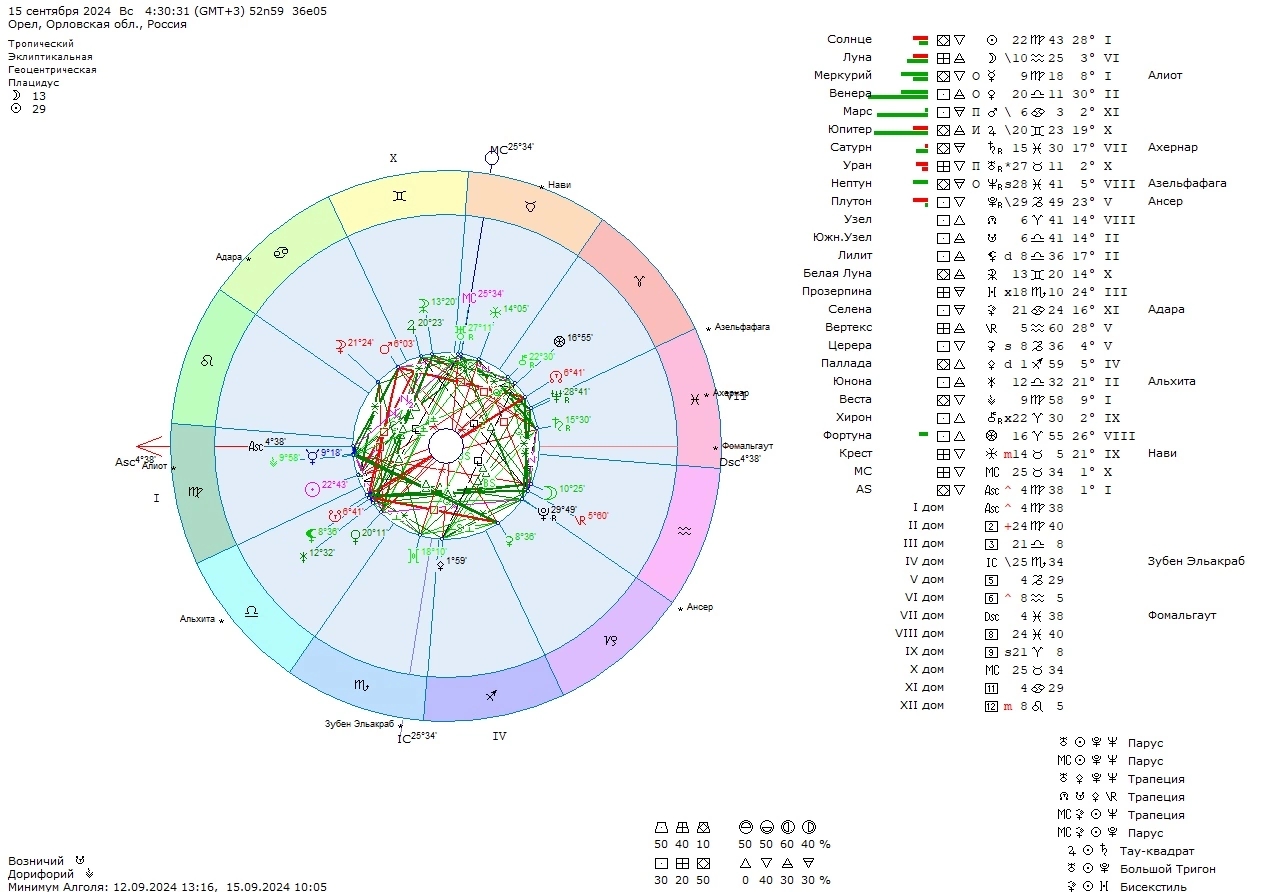Select the 'Меркурий' row label in the table

(843, 76)
